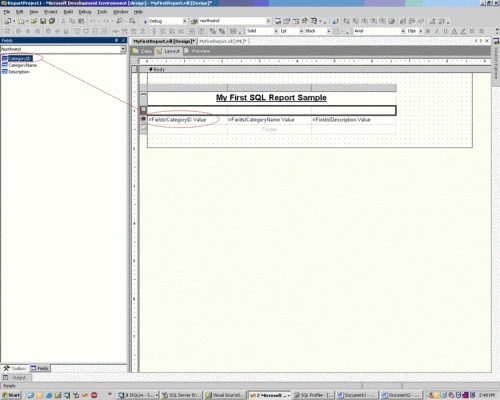Image resolution: width=500 pixels, height=400 pixels.
Task: Open the Edit menu
Action: click(x=20, y=12)
